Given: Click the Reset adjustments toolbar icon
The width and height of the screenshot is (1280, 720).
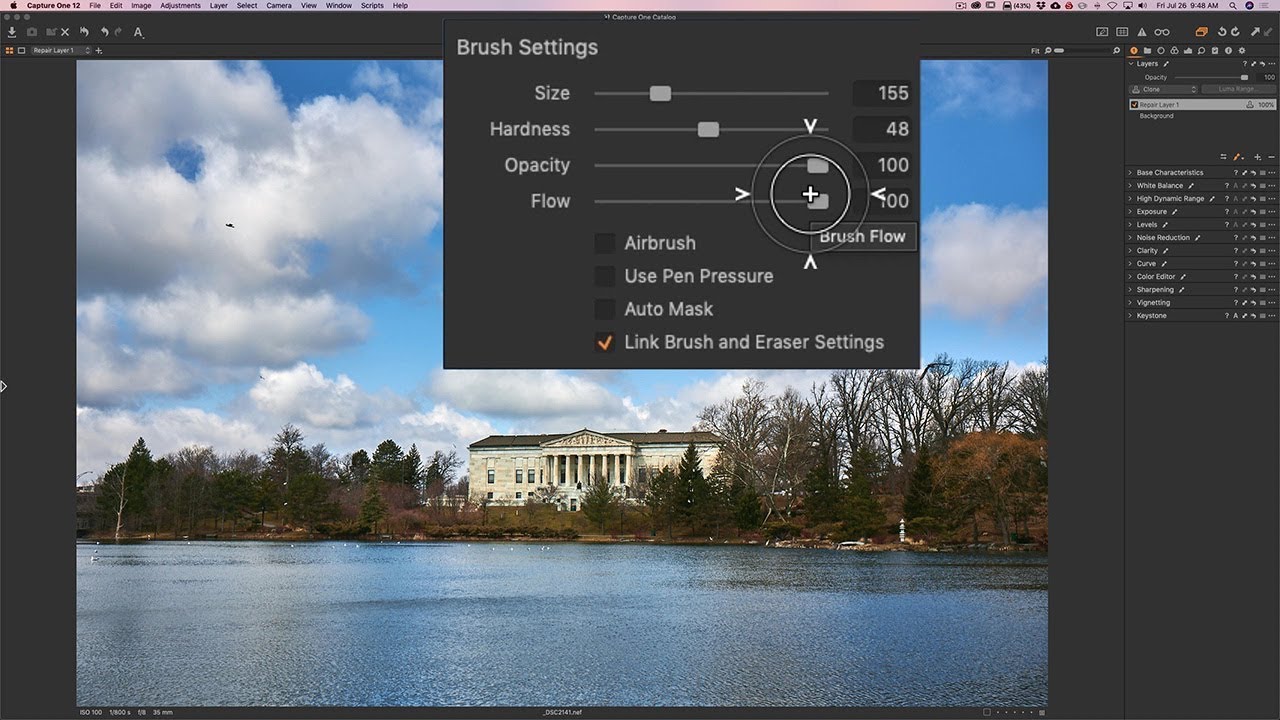Looking at the screenshot, I should click(x=84, y=32).
